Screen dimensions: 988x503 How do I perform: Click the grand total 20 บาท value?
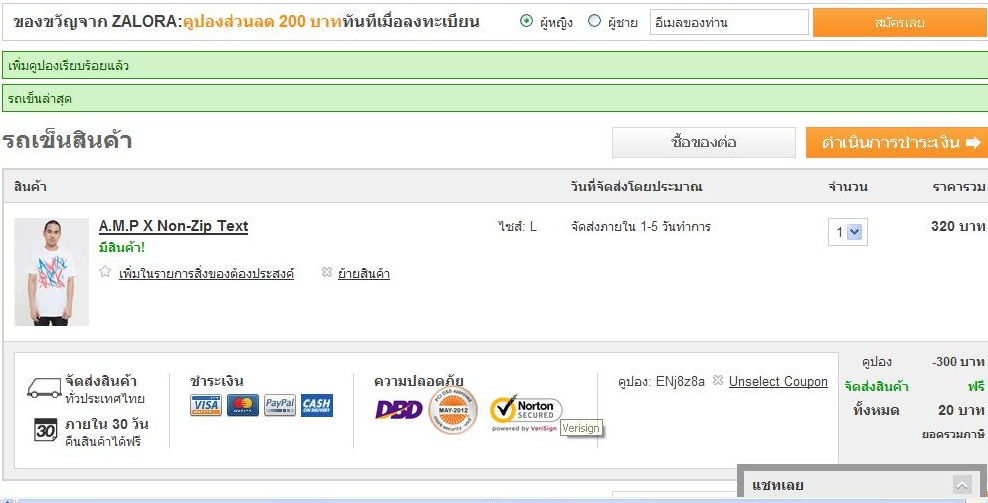[961, 410]
